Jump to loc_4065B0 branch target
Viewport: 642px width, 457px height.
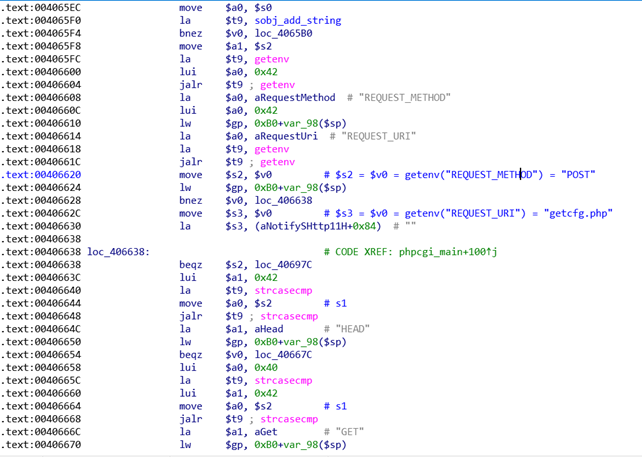pos(283,33)
